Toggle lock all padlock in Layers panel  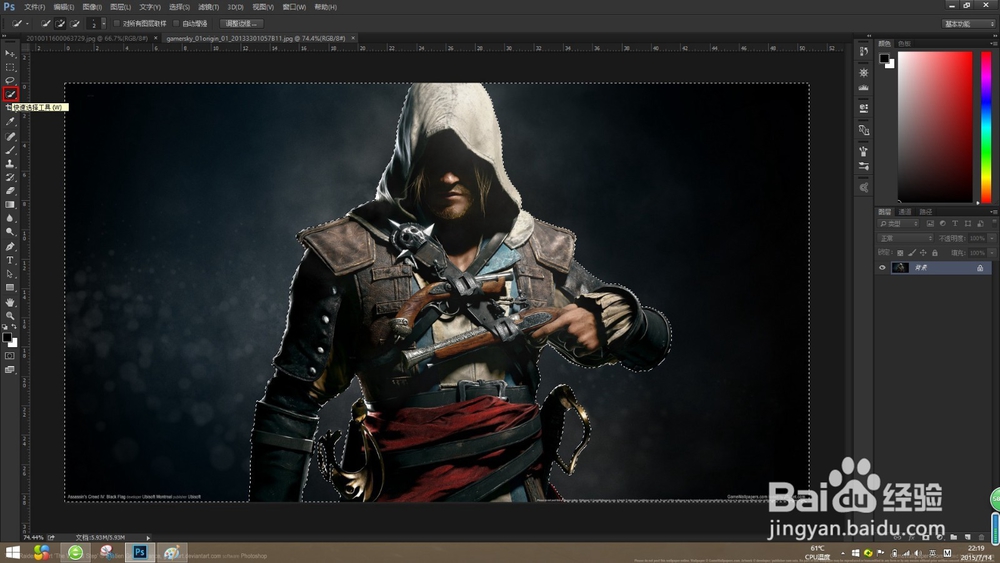(x=935, y=252)
